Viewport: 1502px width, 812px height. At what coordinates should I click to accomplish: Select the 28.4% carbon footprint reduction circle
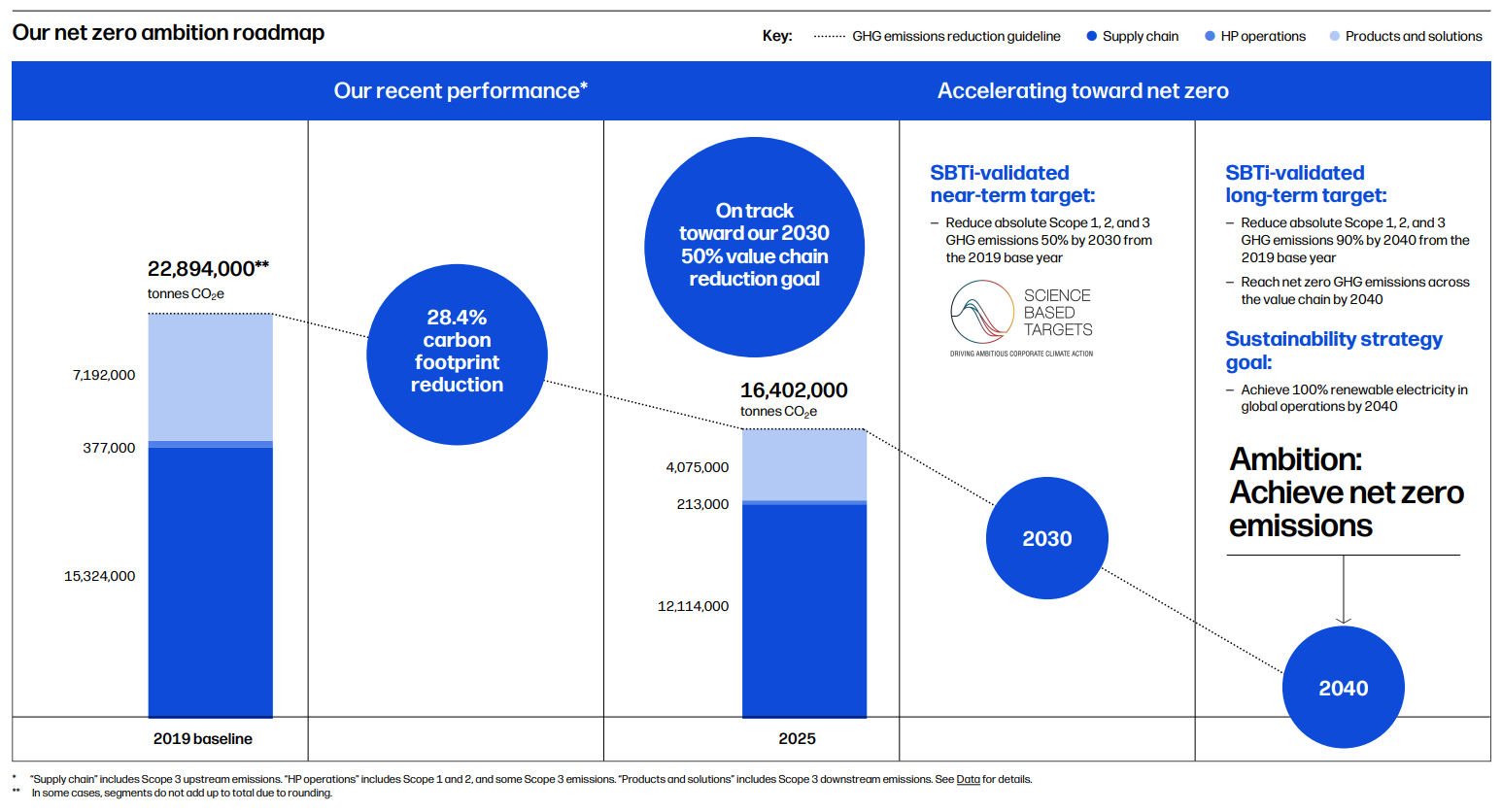[457, 355]
